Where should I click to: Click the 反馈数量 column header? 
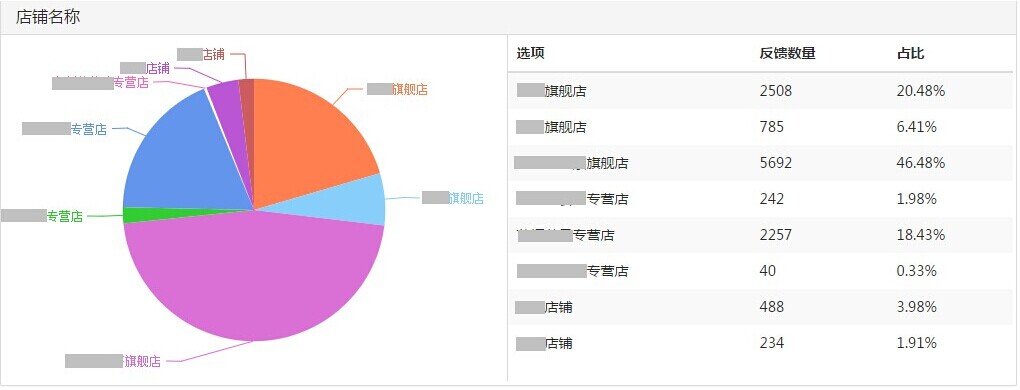(787, 53)
